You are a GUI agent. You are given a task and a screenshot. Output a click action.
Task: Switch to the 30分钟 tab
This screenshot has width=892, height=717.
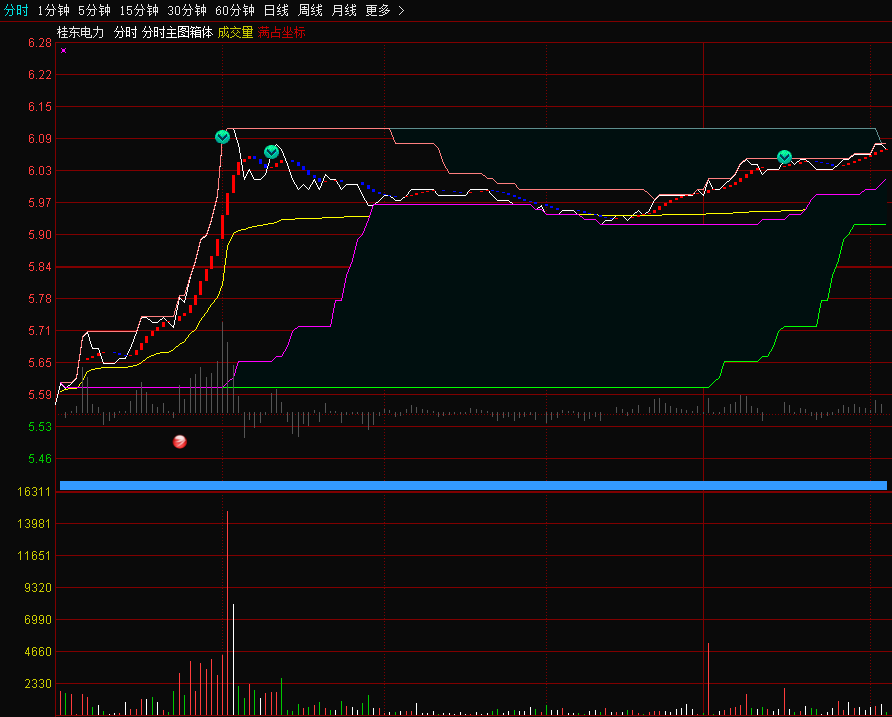[187, 10]
